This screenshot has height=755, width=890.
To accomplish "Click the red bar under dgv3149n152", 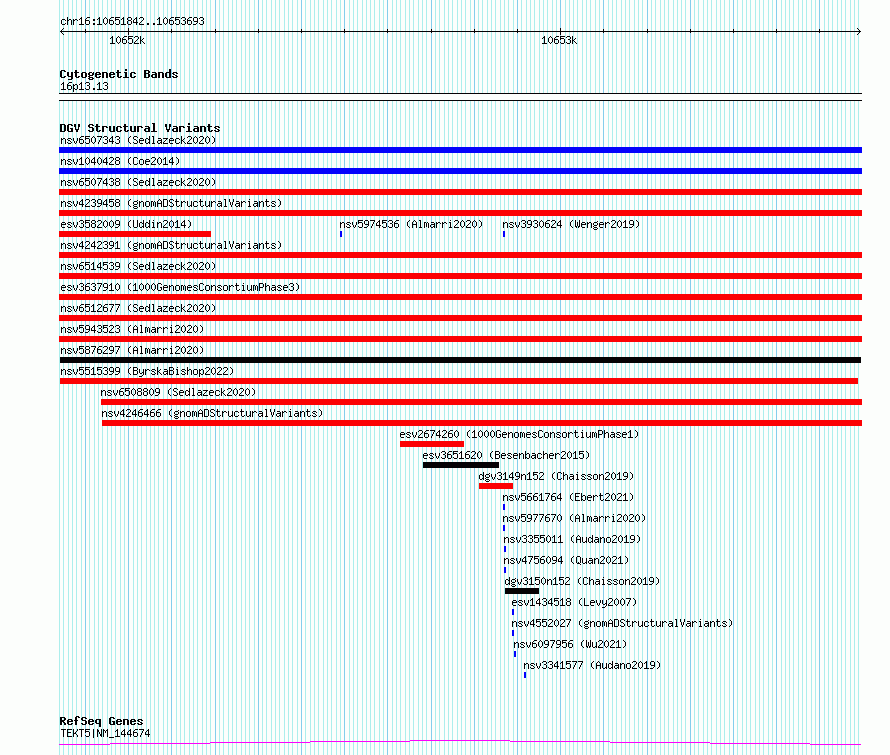I will (496, 486).
